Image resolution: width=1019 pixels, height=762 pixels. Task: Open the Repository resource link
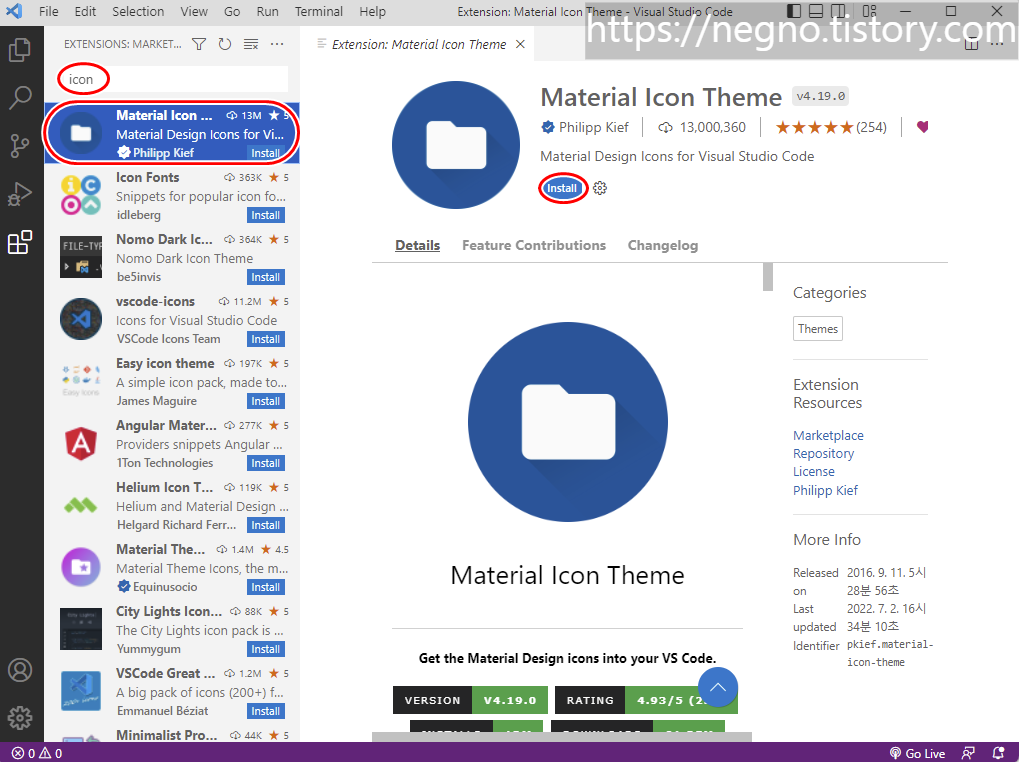[823, 453]
